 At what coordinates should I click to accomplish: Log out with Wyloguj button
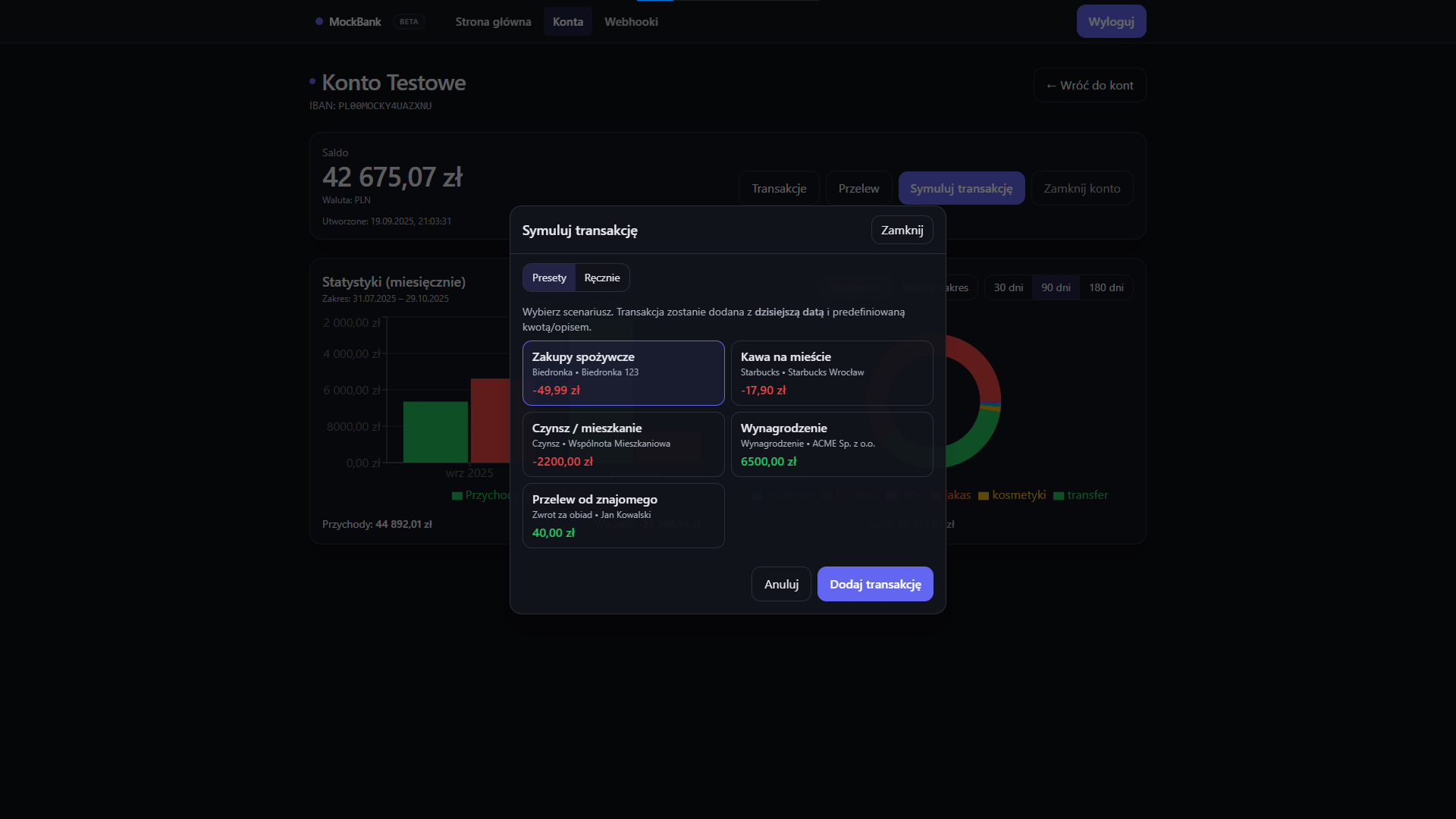click(1111, 21)
